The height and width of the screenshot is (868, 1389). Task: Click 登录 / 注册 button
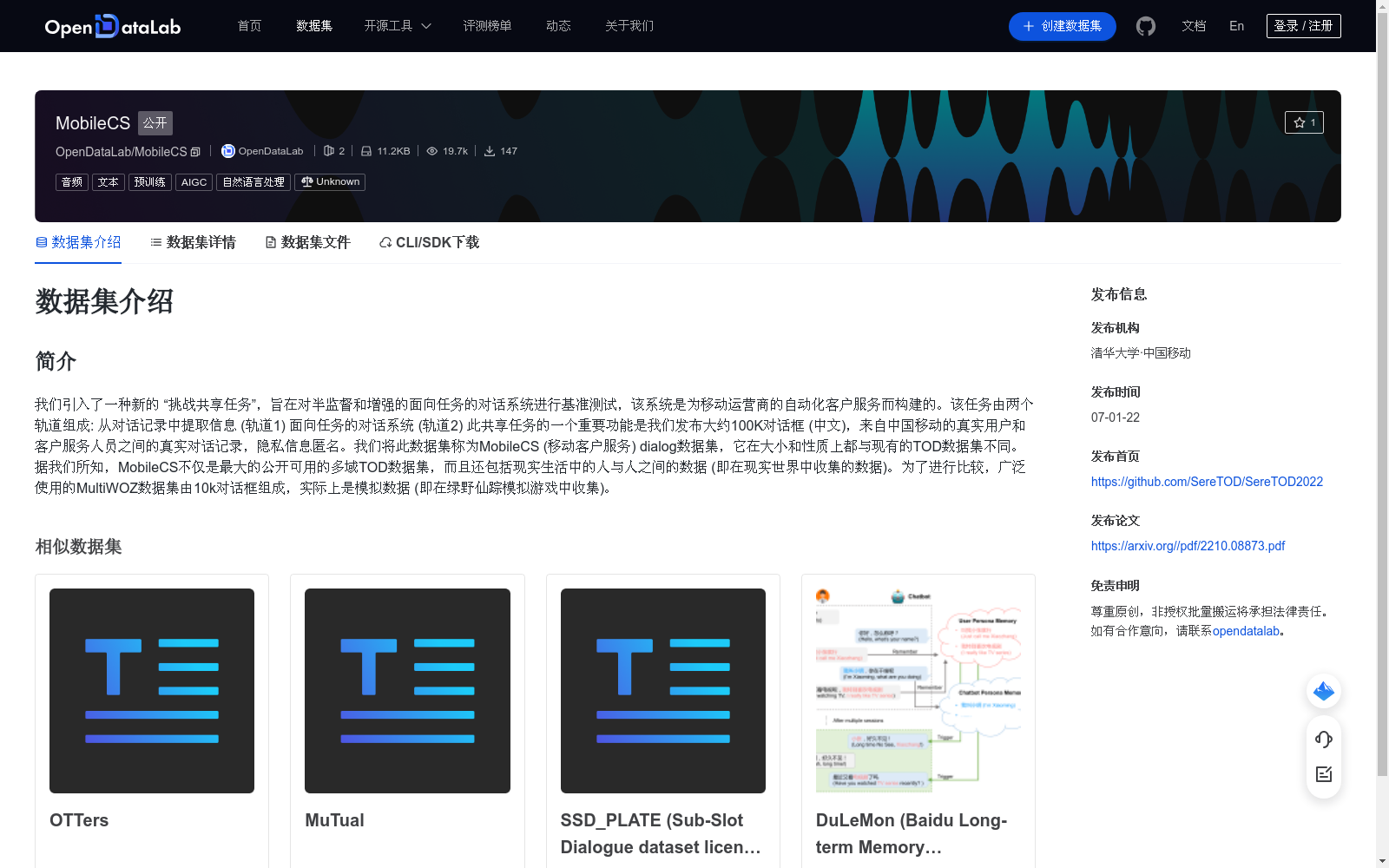(x=1303, y=26)
